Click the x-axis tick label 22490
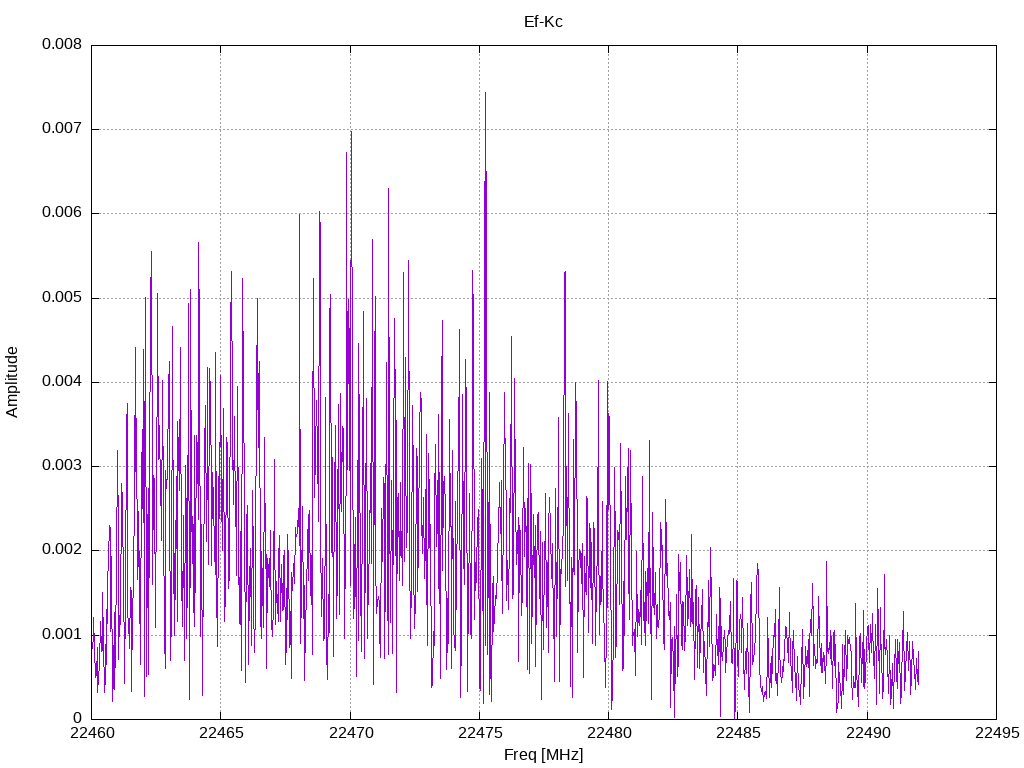Image resolution: width=1024 pixels, height=768 pixels. pos(867,733)
